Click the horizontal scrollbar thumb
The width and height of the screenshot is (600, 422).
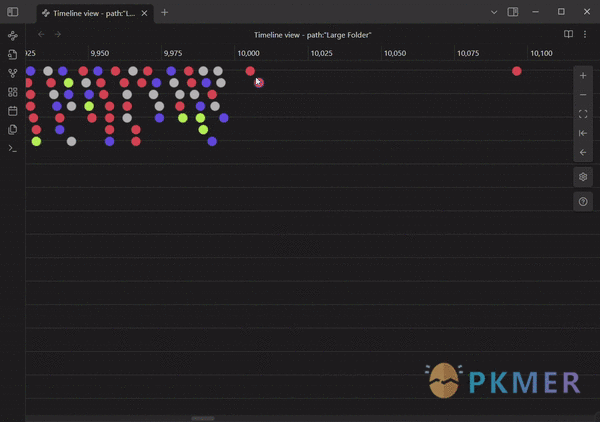203,419
